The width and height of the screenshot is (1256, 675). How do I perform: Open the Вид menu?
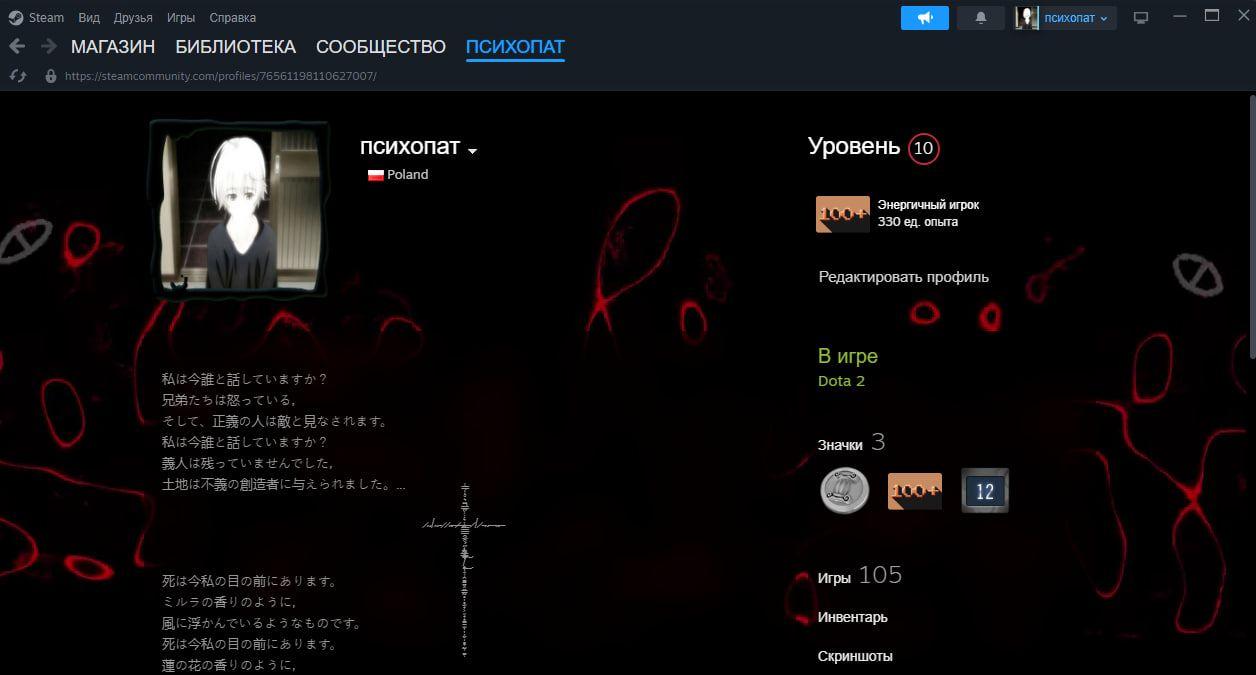click(x=89, y=18)
